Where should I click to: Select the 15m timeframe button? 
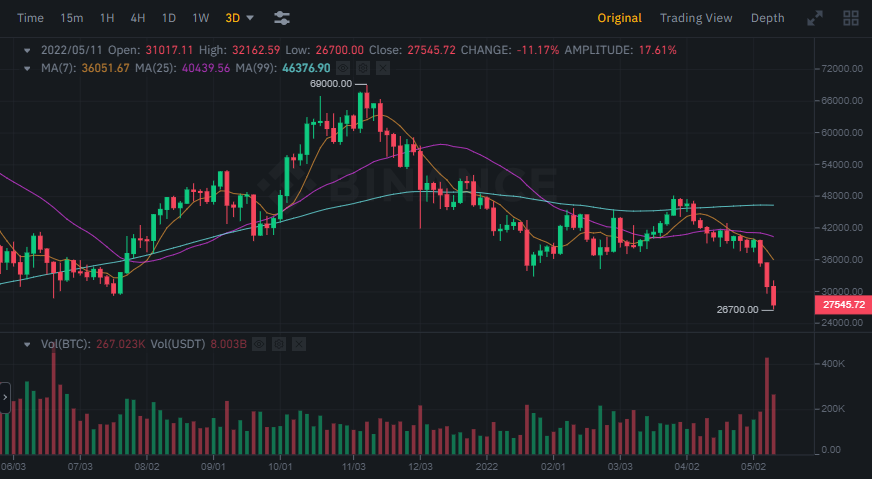tap(72, 18)
